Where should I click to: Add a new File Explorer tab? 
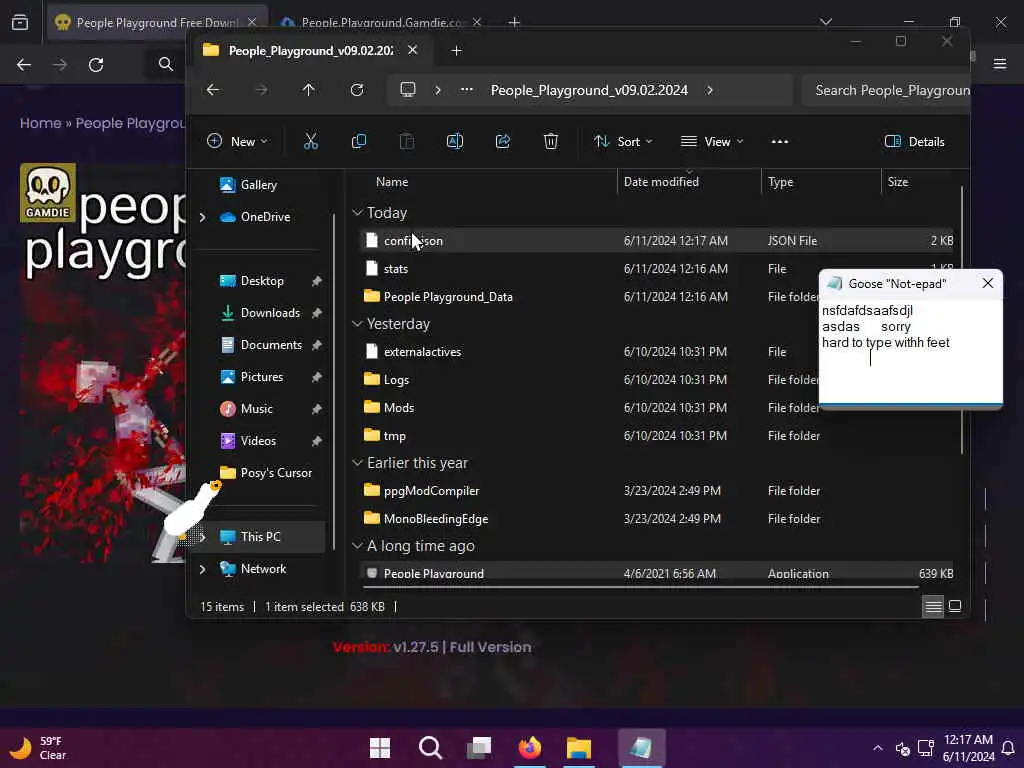(x=456, y=50)
